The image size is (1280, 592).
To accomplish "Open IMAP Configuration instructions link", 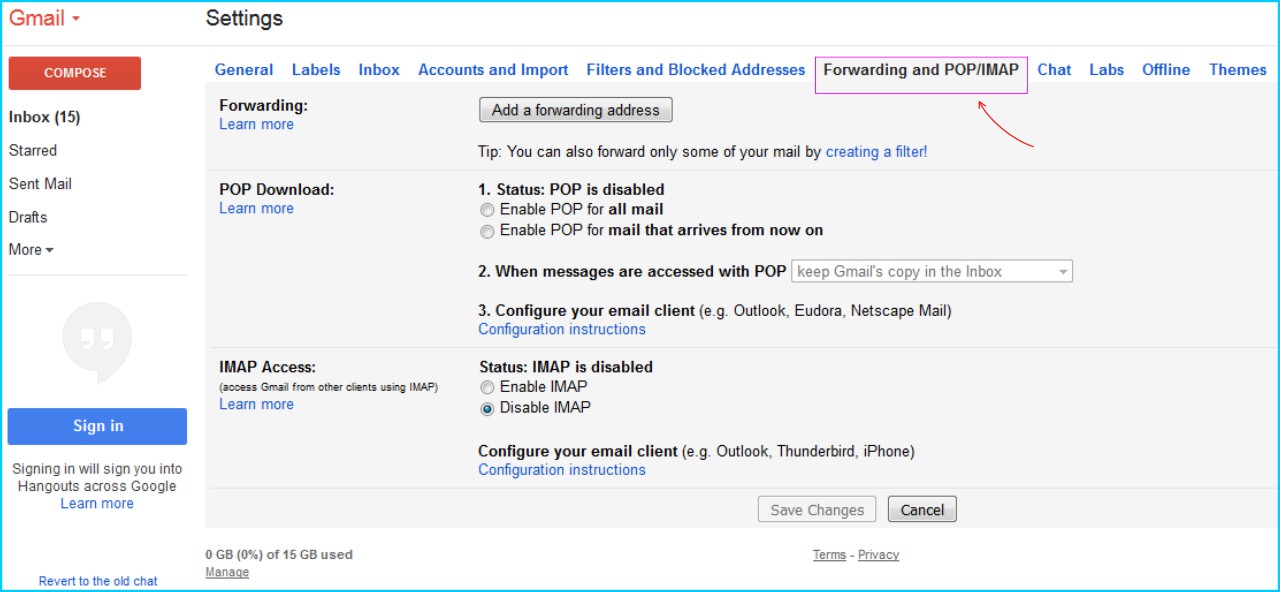I will click(x=562, y=470).
